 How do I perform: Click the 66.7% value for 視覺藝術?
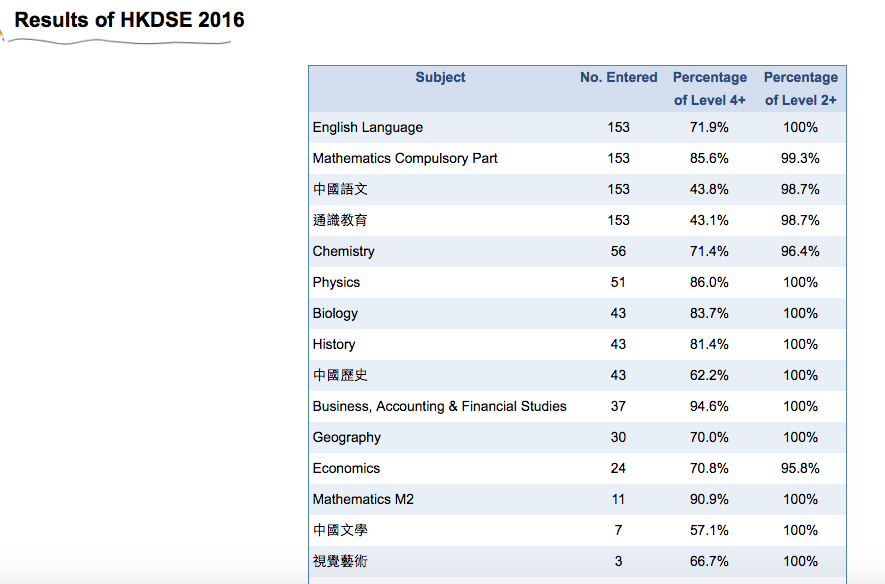pos(709,561)
